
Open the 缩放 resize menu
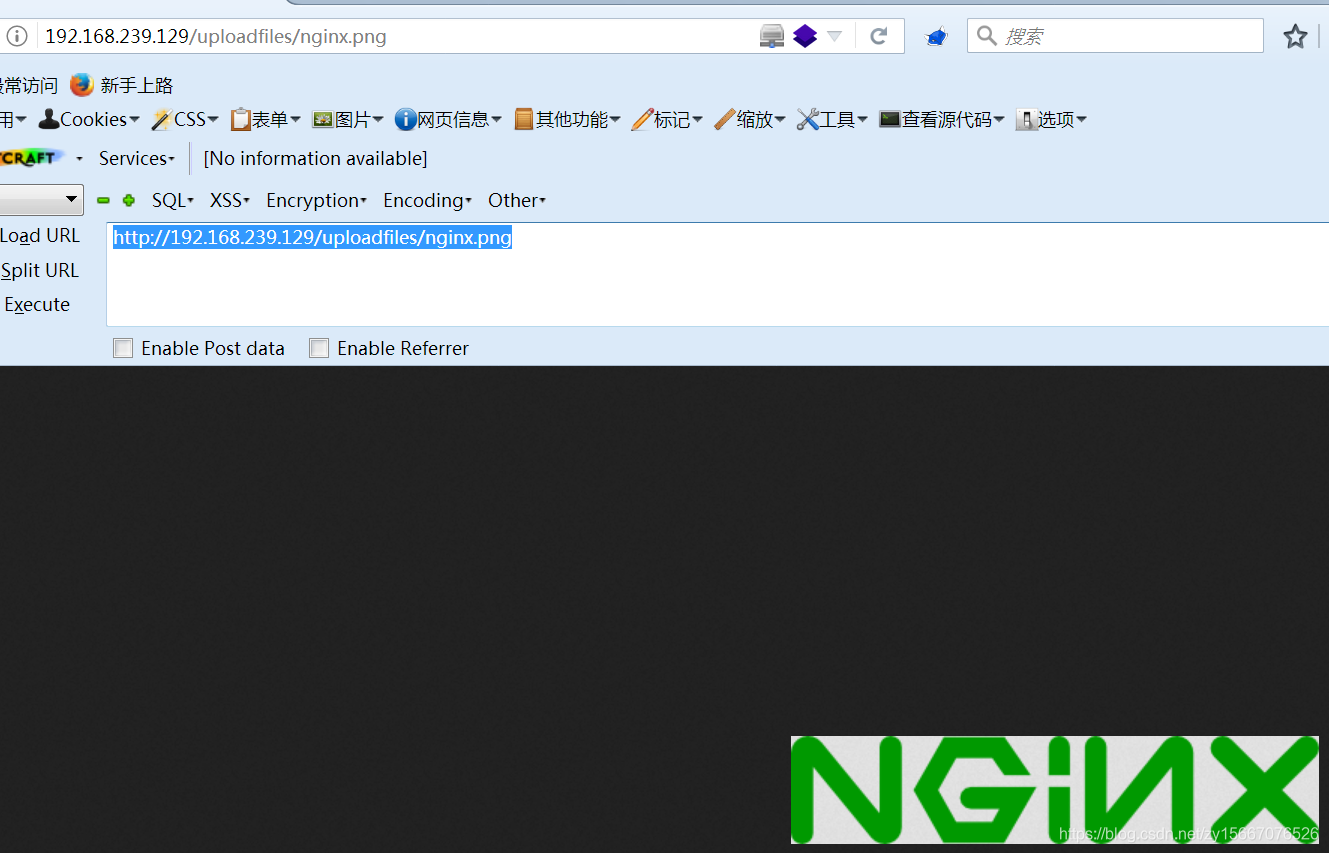750,119
